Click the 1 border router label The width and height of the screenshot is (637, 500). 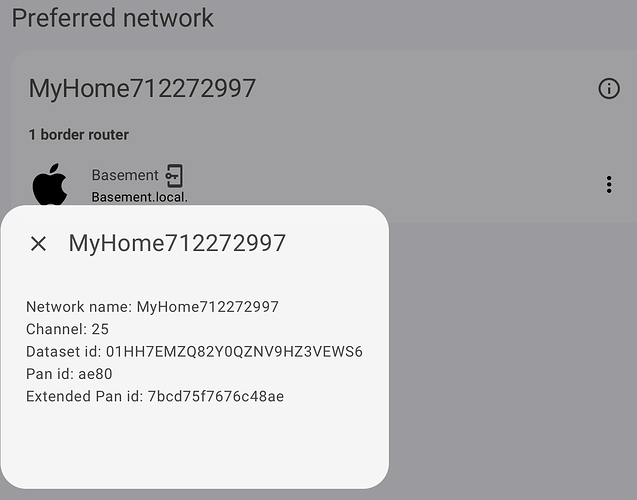tap(78, 135)
